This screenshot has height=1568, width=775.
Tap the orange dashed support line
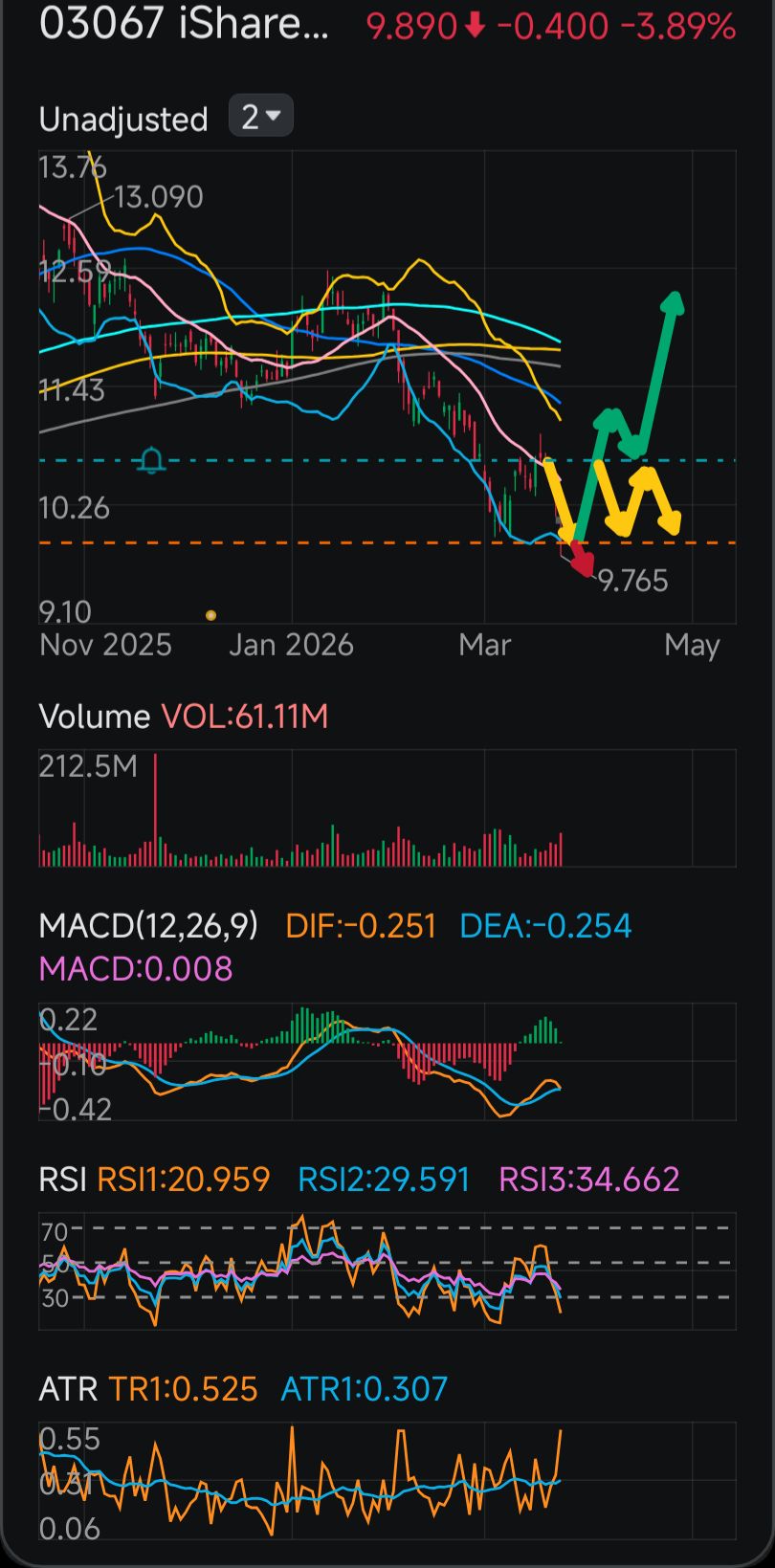click(287, 543)
